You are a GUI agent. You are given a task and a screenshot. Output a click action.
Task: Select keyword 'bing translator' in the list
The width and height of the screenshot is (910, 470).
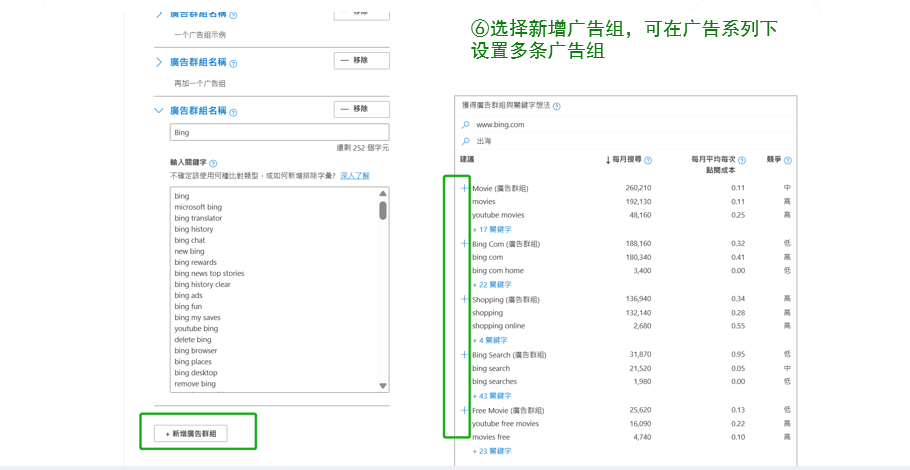coord(198,218)
